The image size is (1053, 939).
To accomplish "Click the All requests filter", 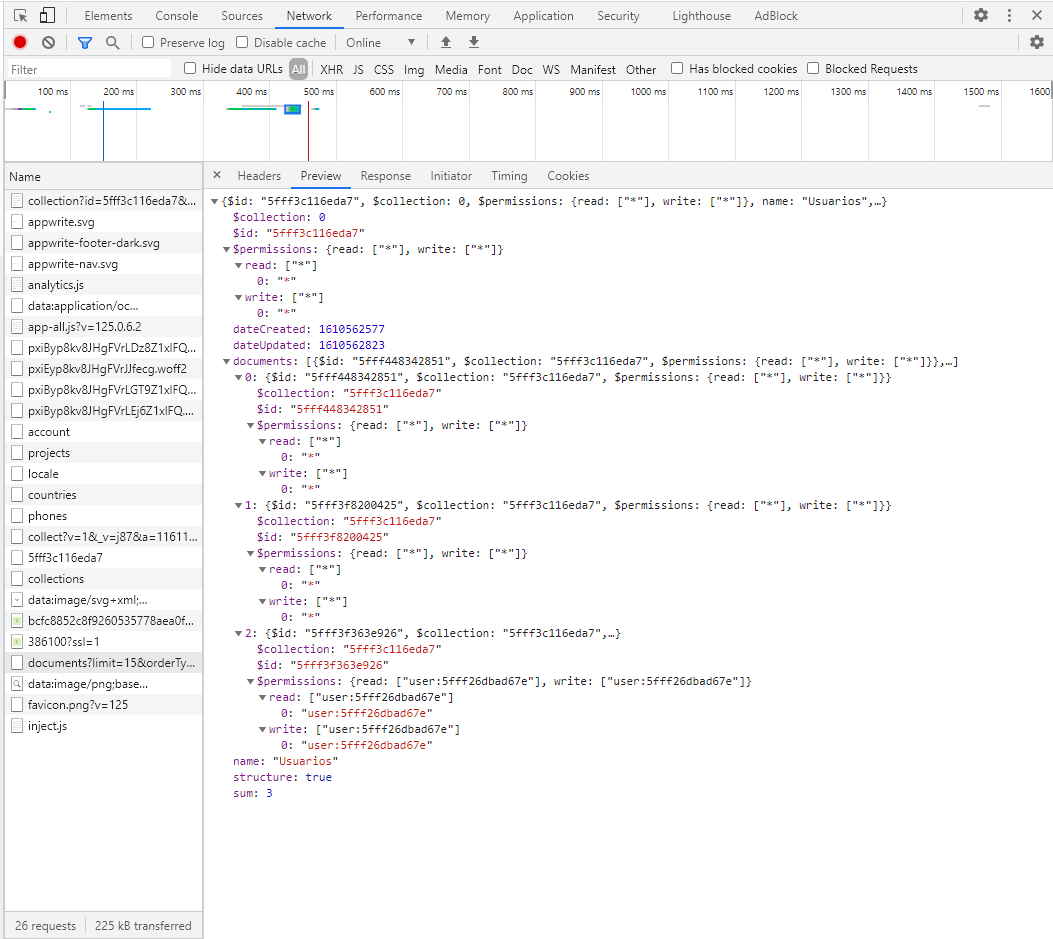I will coord(300,68).
